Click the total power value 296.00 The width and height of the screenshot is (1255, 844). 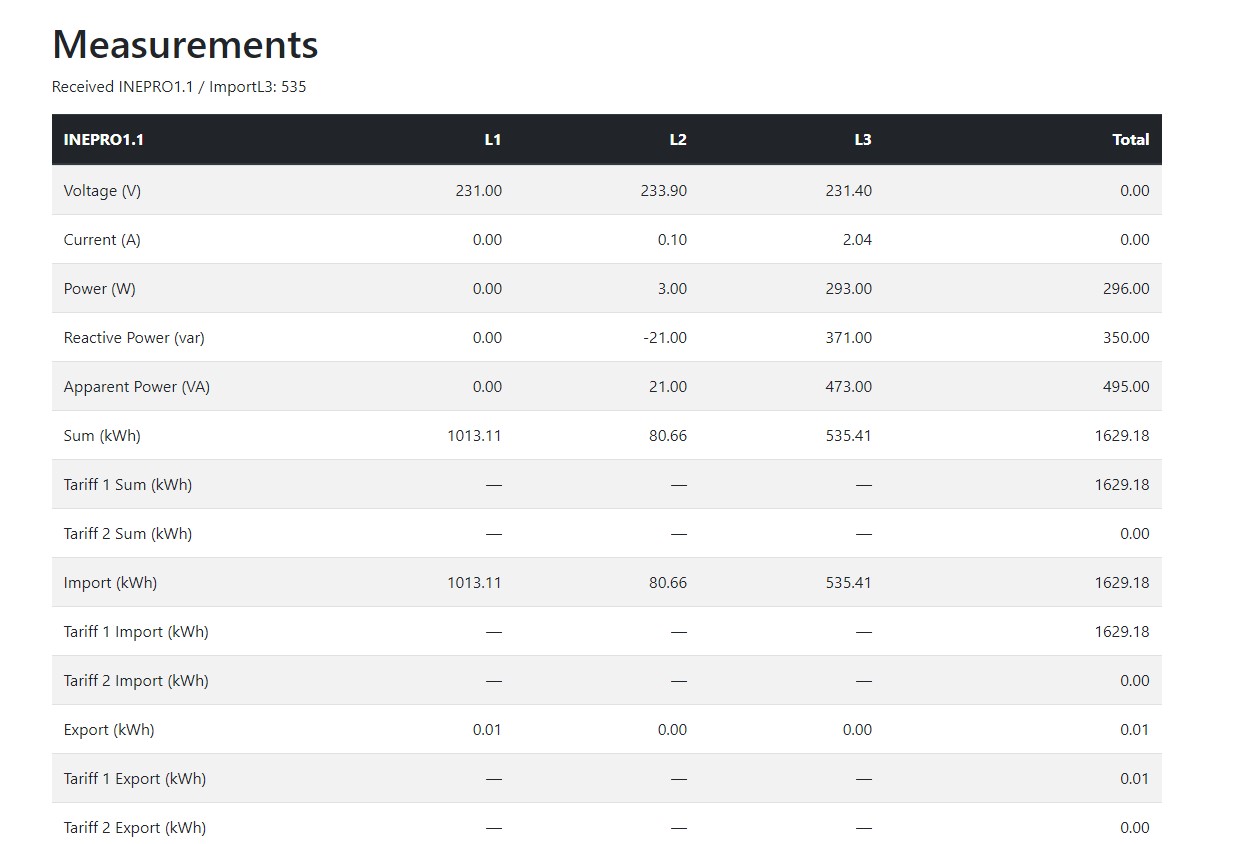(1126, 289)
